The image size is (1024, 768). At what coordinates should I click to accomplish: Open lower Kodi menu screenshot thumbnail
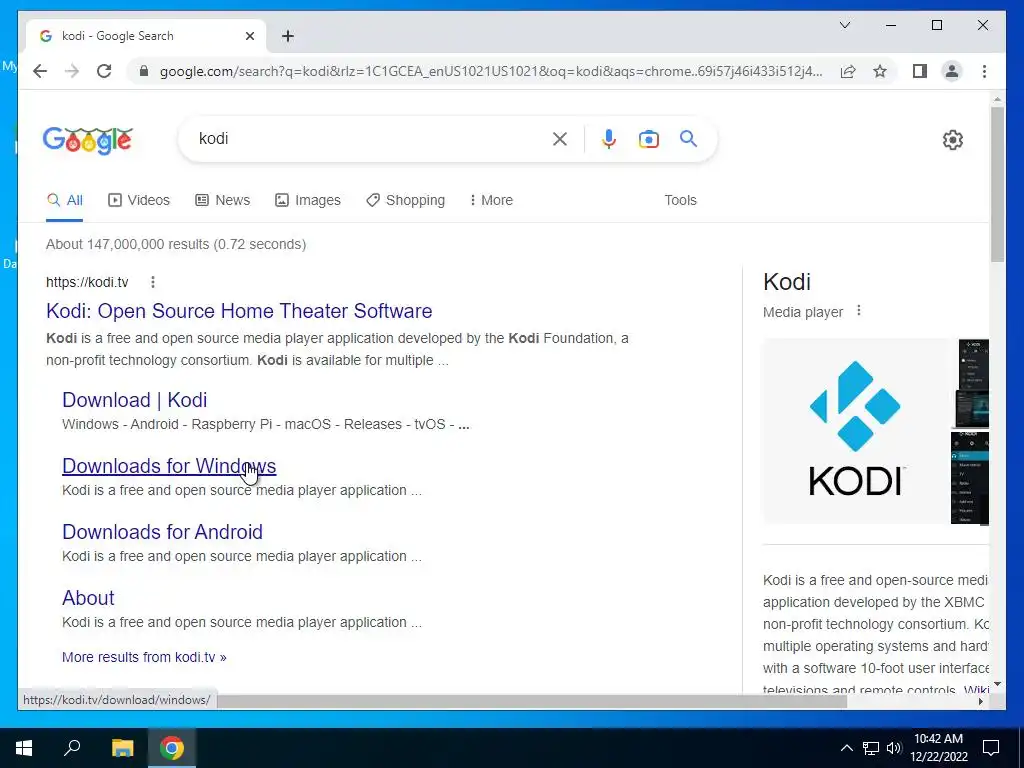click(x=970, y=477)
